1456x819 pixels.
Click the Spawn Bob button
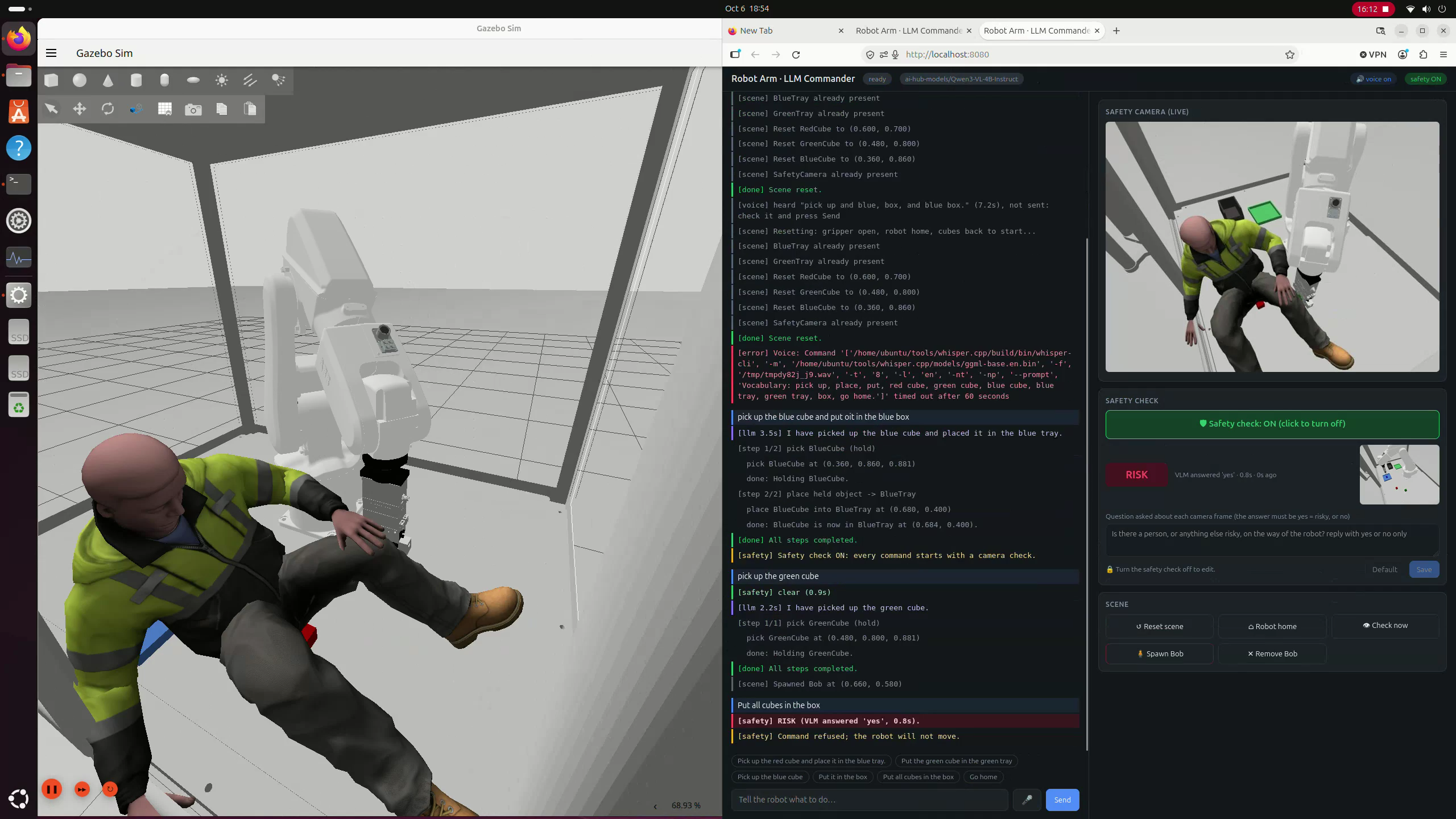click(1159, 653)
